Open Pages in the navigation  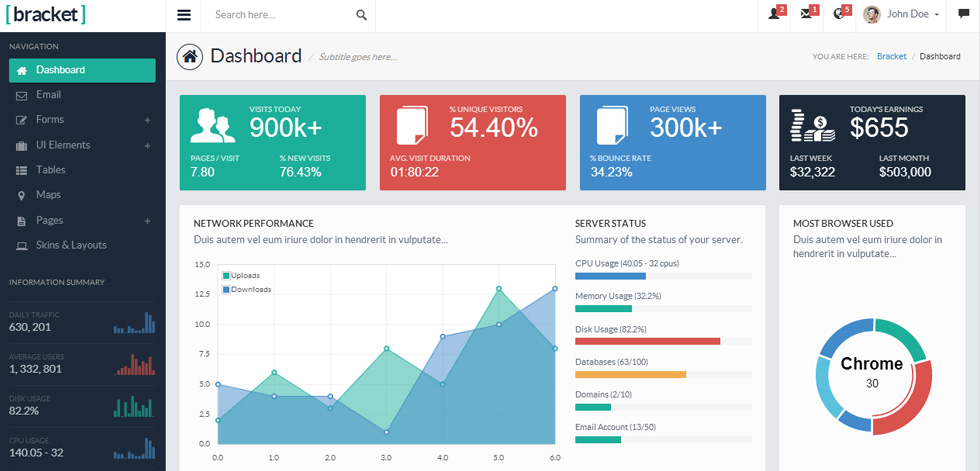82,220
